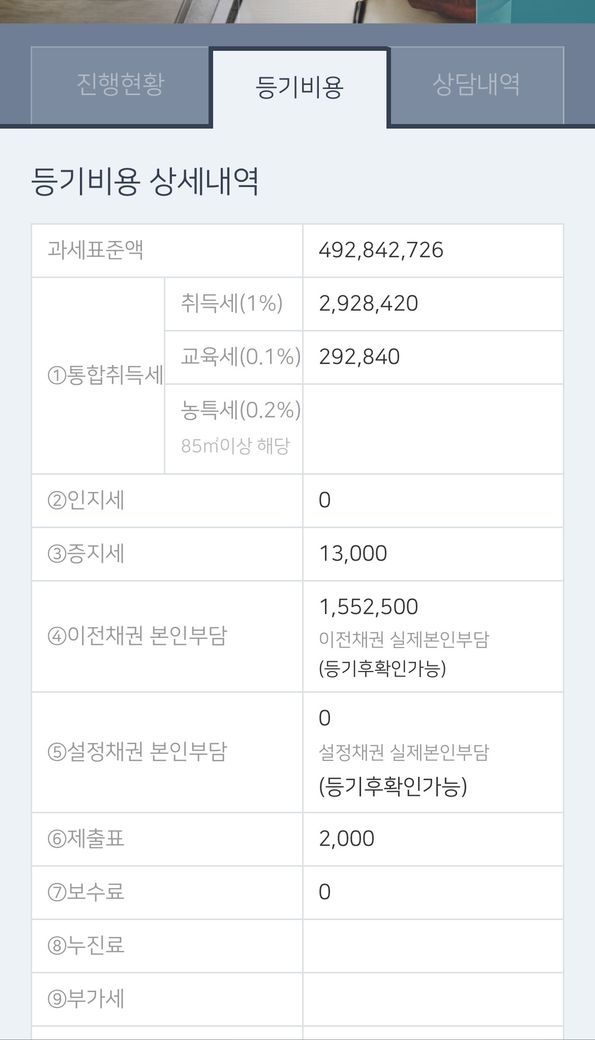Click the empty ⑧누진료 value cell
This screenshot has width=595, height=1040.
tap(432, 946)
